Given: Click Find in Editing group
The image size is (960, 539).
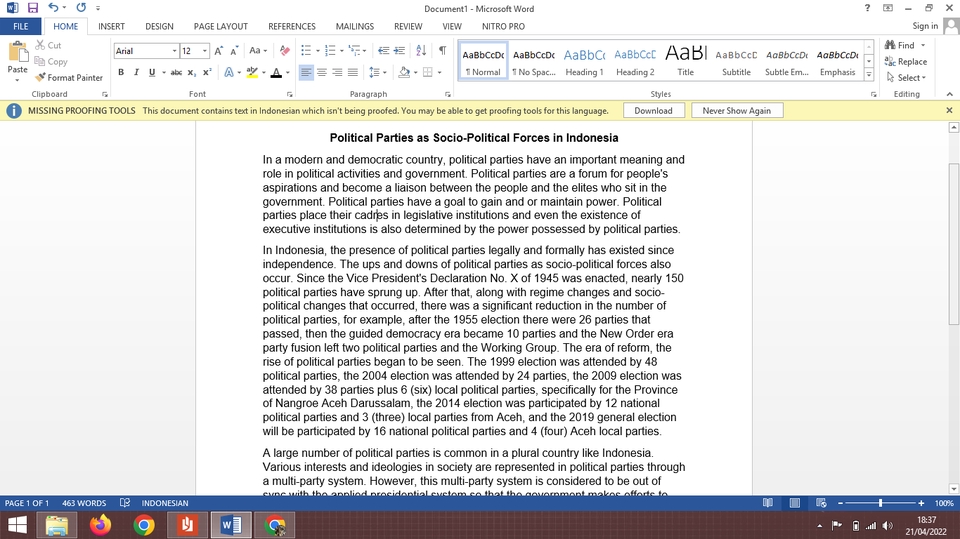Looking at the screenshot, I should pos(900,45).
